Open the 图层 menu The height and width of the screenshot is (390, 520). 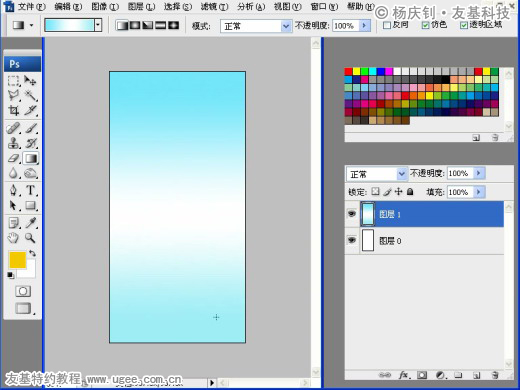[x=141, y=7]
